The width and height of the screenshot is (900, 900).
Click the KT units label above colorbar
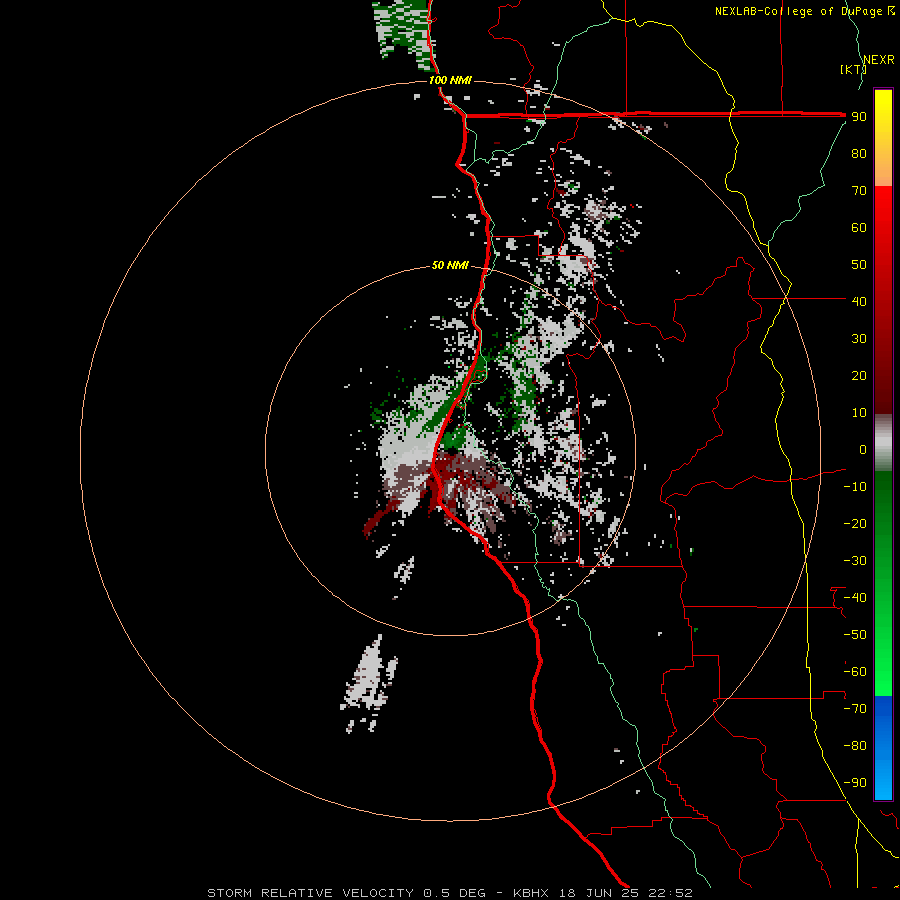(854, 69)
